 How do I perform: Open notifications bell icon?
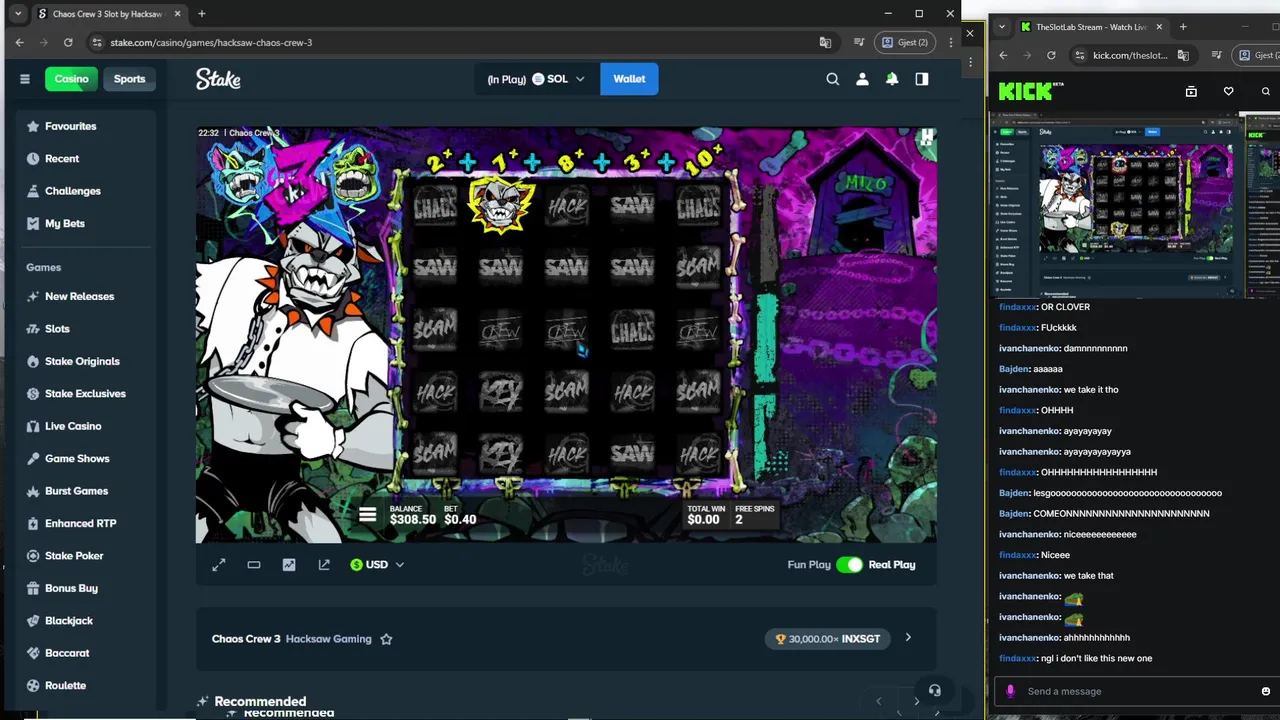892,79
